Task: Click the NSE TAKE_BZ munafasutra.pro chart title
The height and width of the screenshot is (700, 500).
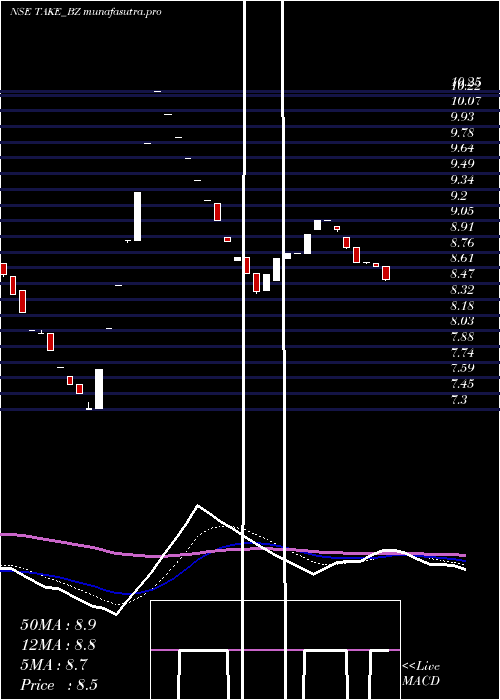Action: [x=86, y=12]
